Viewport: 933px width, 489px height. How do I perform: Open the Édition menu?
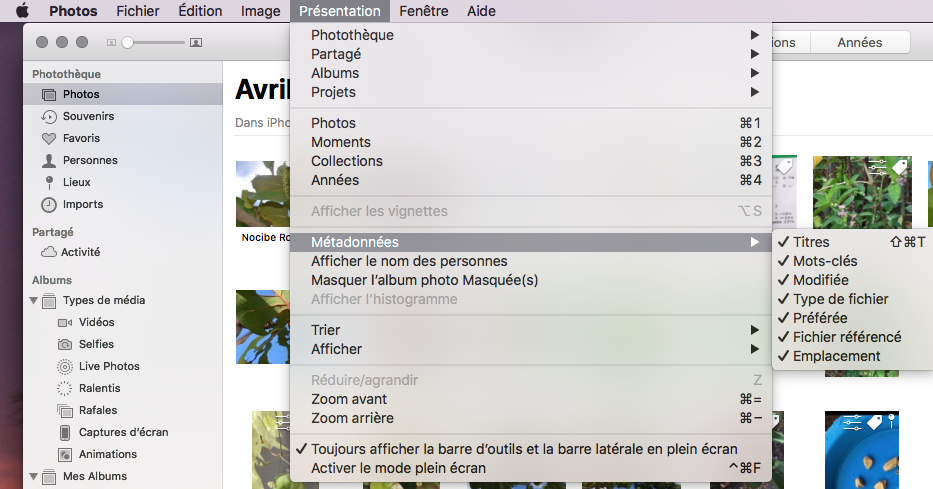pos(200,11)
